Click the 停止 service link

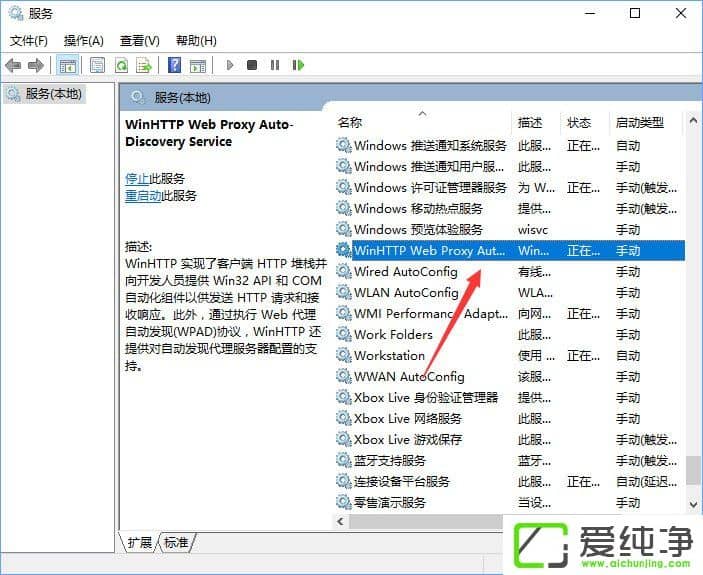(x=137, y=179)
